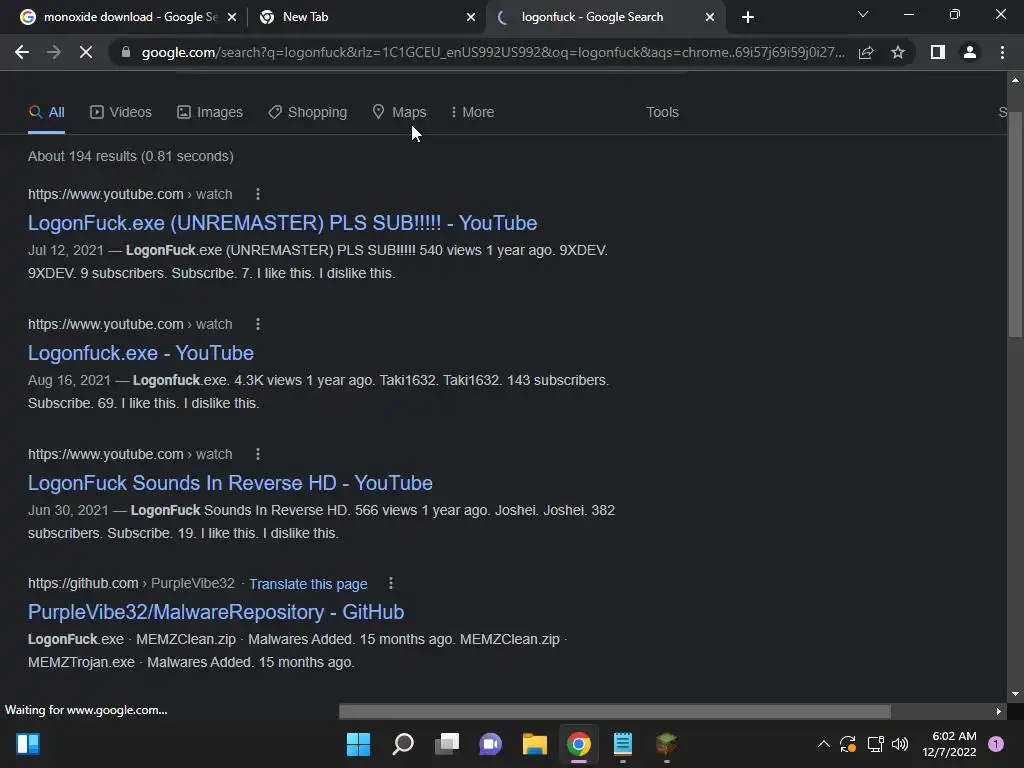Open the Chat app on the taskbar

(x=490, y=744)
